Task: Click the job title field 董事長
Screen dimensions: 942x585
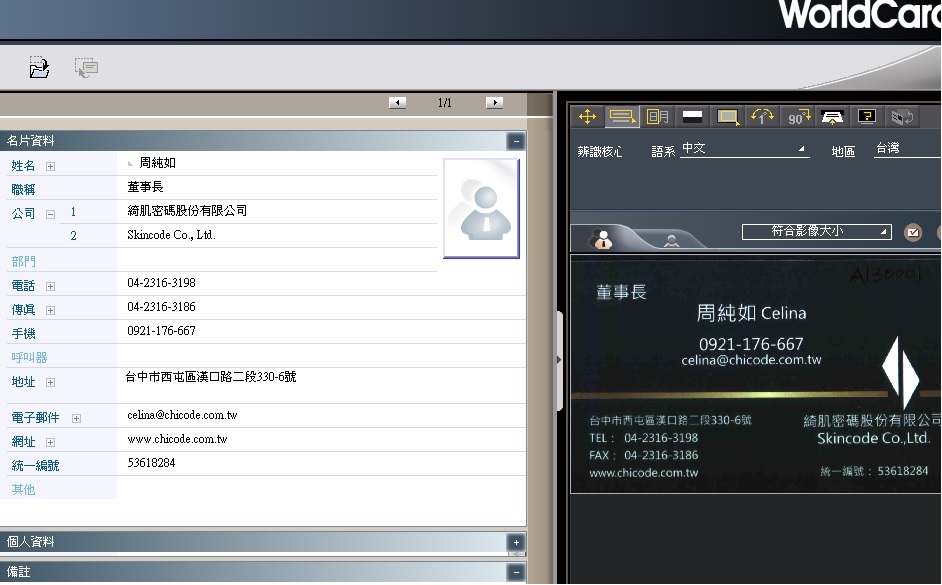Action: tap(277, 187)
